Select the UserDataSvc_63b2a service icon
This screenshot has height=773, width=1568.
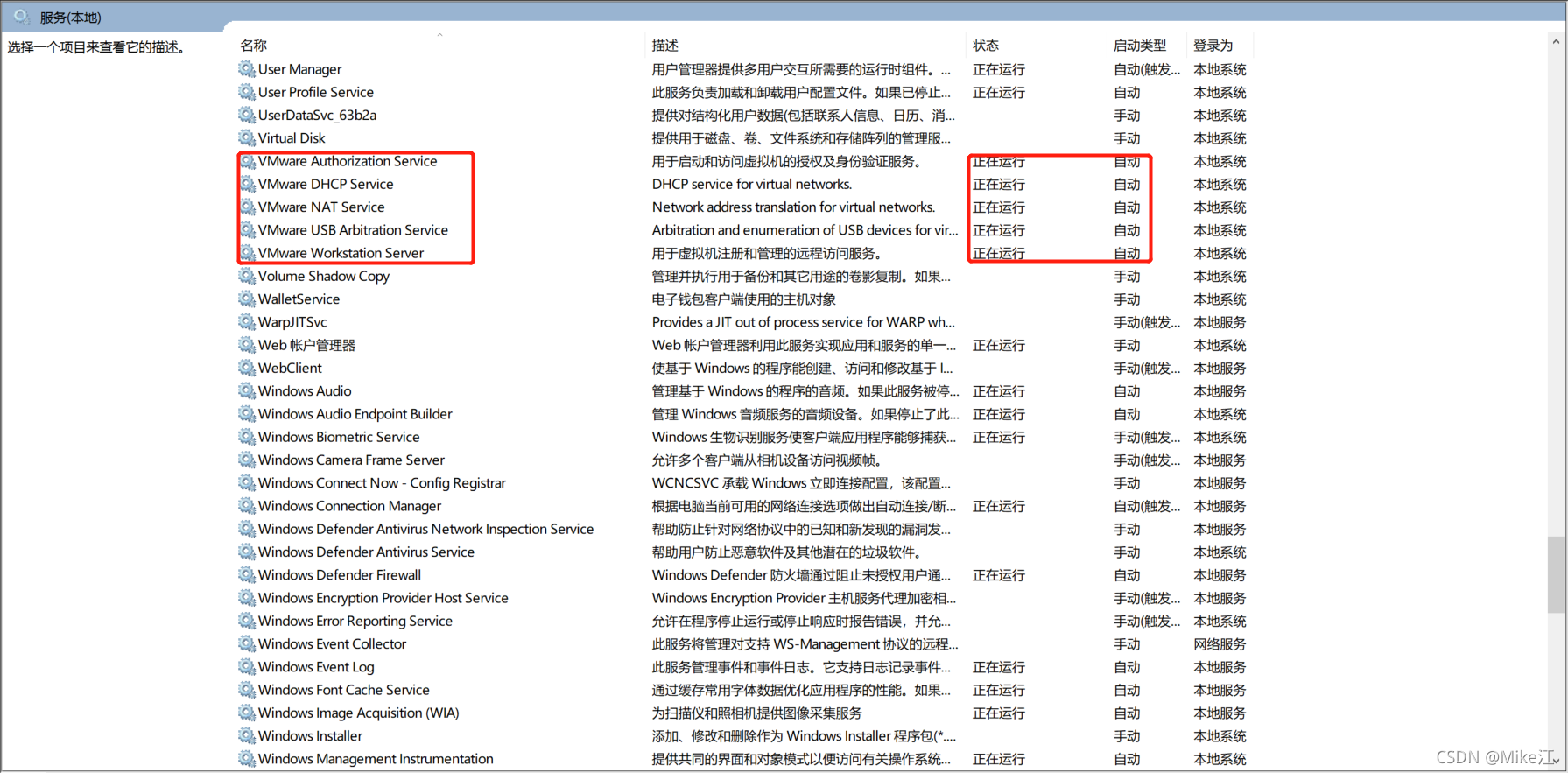coord(246,115)
